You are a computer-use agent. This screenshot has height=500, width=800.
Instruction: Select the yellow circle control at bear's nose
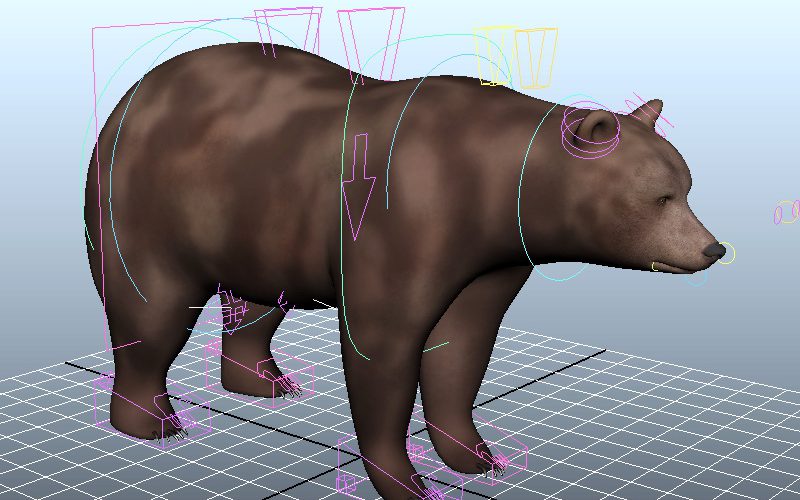[x=728, y=253]
